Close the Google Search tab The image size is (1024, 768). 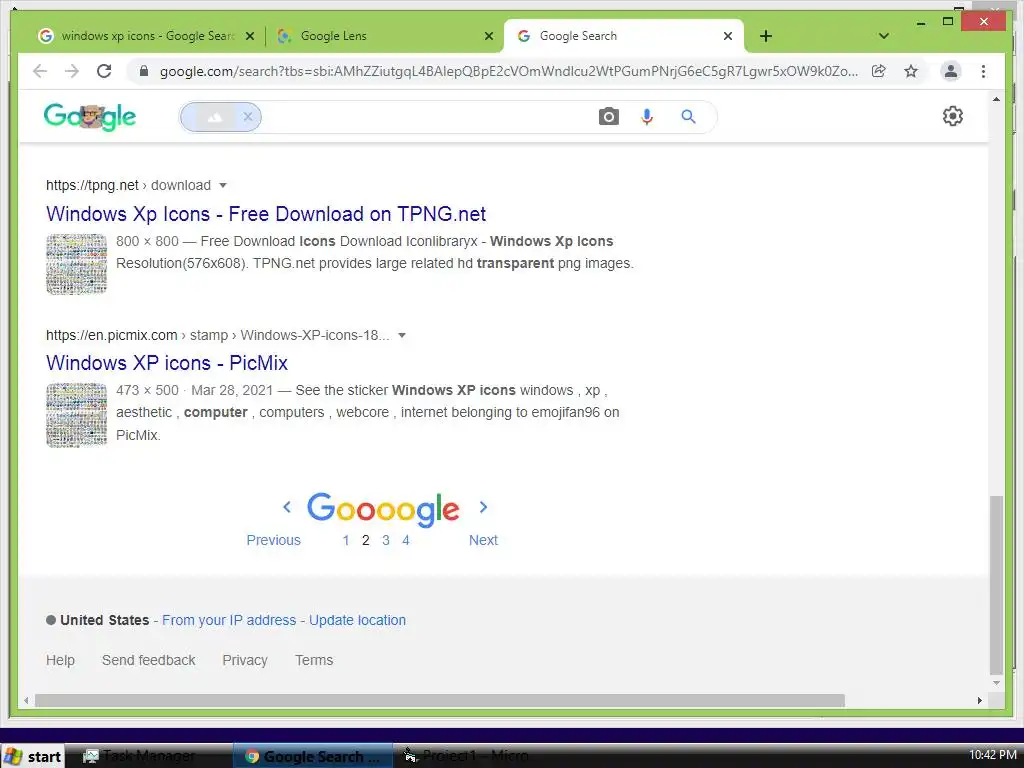[x=728, y=36]
